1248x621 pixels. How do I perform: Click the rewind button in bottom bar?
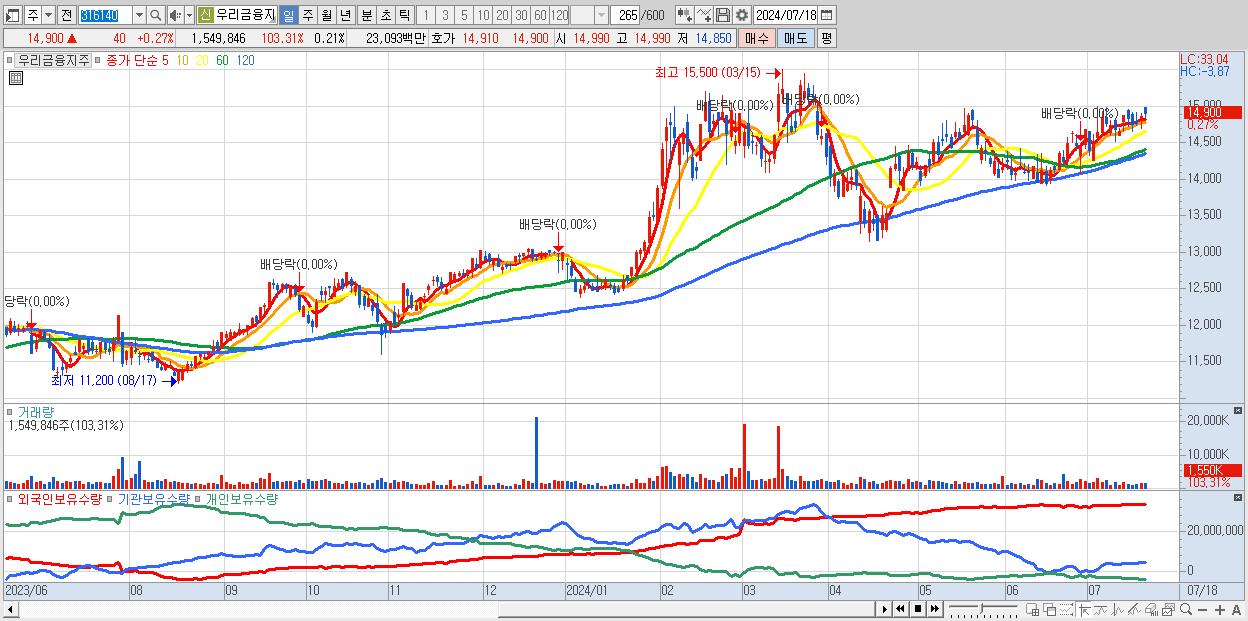900,609
